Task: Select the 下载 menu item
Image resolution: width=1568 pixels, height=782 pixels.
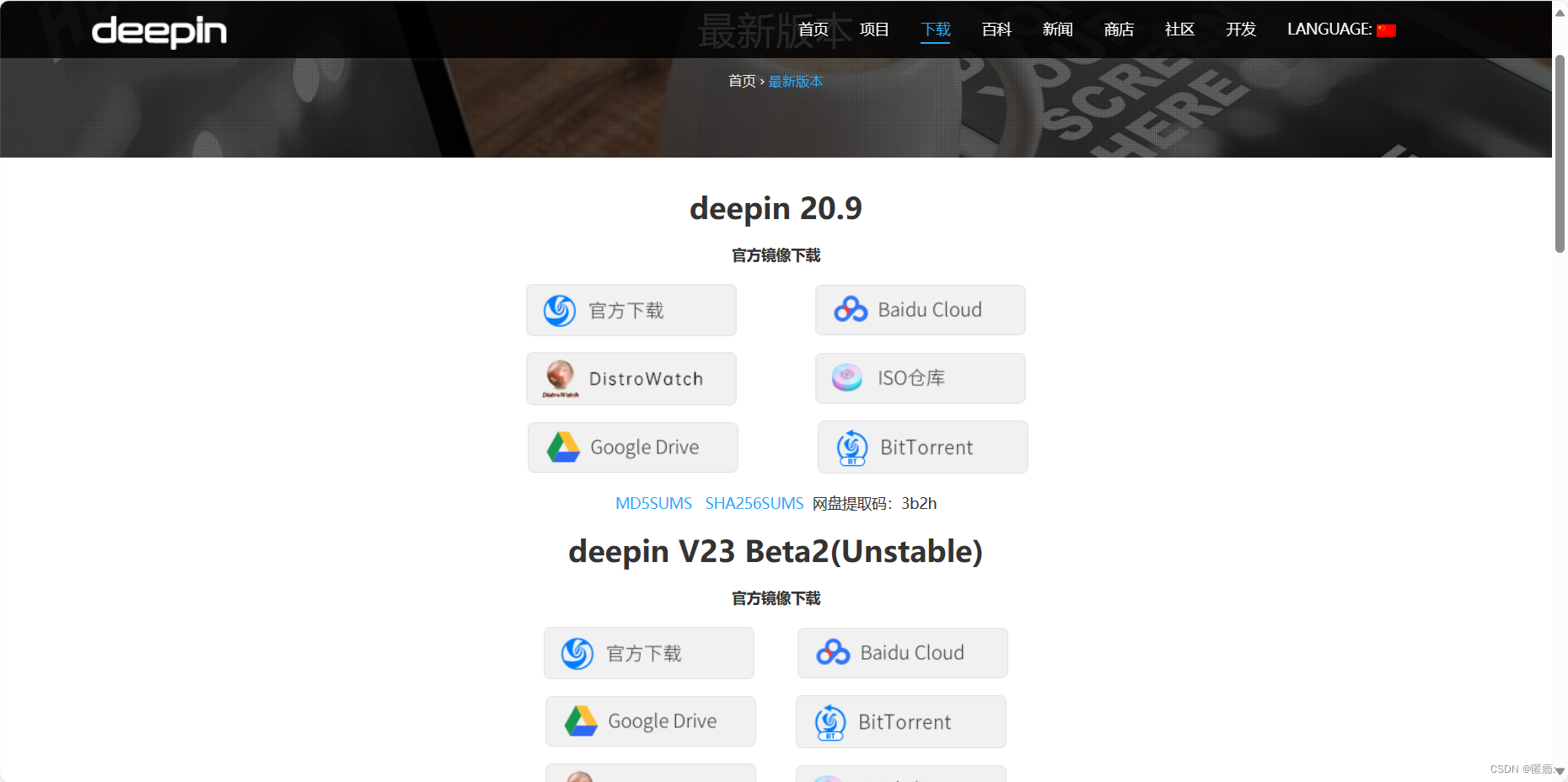Action: tap(936, 29)
